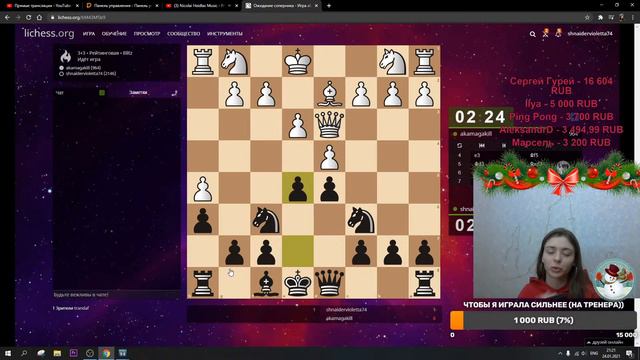Image resolution: width=640 pixels, height=360 pixels.
Task: Open the ОБУЧЕНИЕ menu
Action: click(114, 34)
